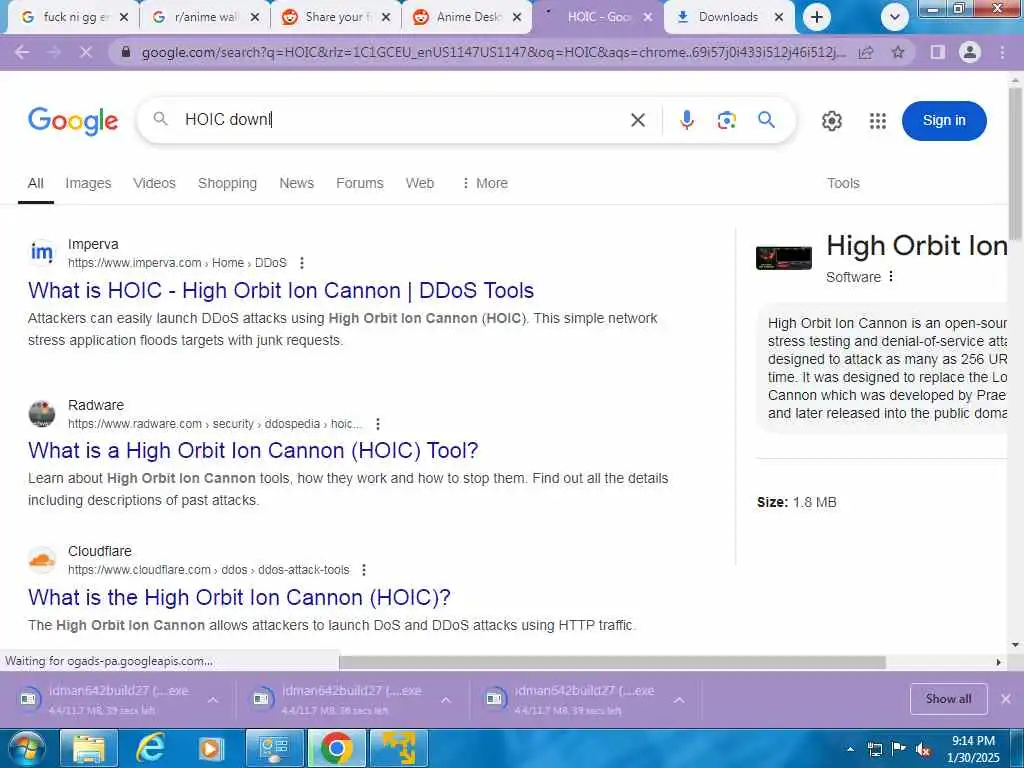Image resolution: width=1024 pixels, height=768 pixels.
Task: Click the taskbar clock showing 9:14 PM
Action: (973, 749)
